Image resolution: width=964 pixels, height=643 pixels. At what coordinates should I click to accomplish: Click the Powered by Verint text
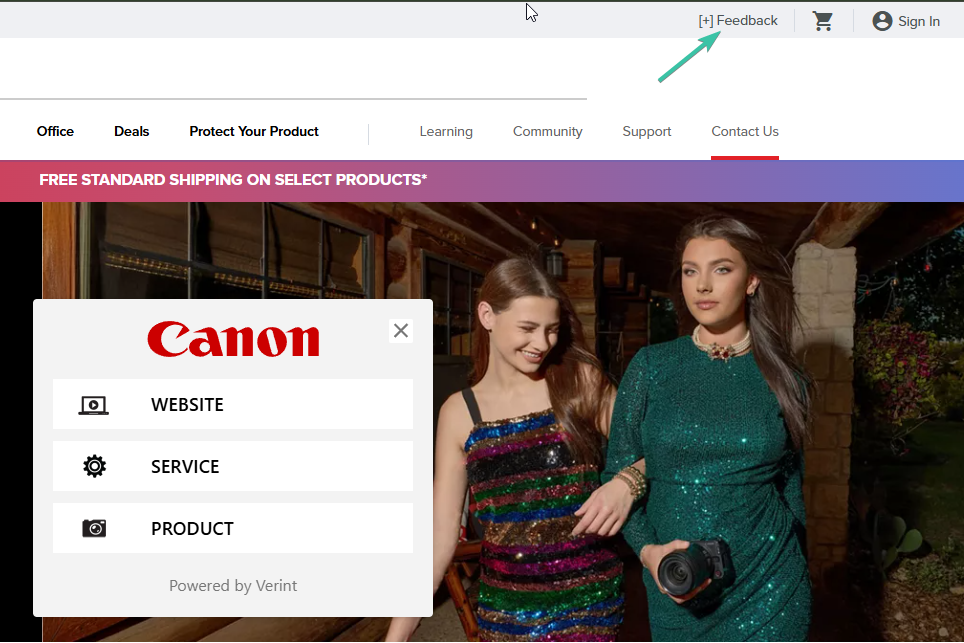coord(233,586)
